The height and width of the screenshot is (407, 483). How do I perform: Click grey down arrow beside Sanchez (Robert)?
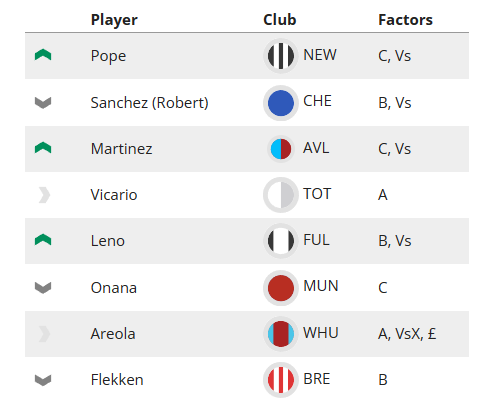click(x=43, y=102)
